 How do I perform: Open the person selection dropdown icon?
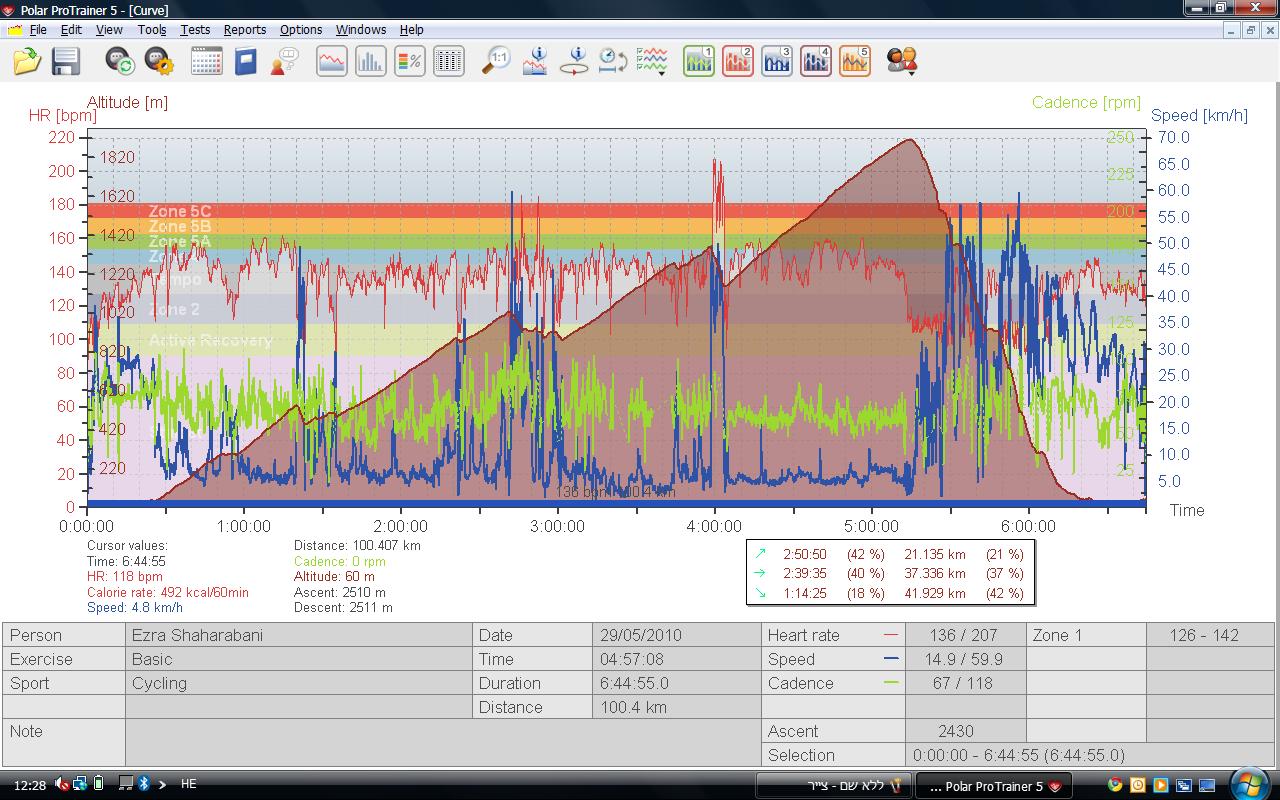[902, 61]
